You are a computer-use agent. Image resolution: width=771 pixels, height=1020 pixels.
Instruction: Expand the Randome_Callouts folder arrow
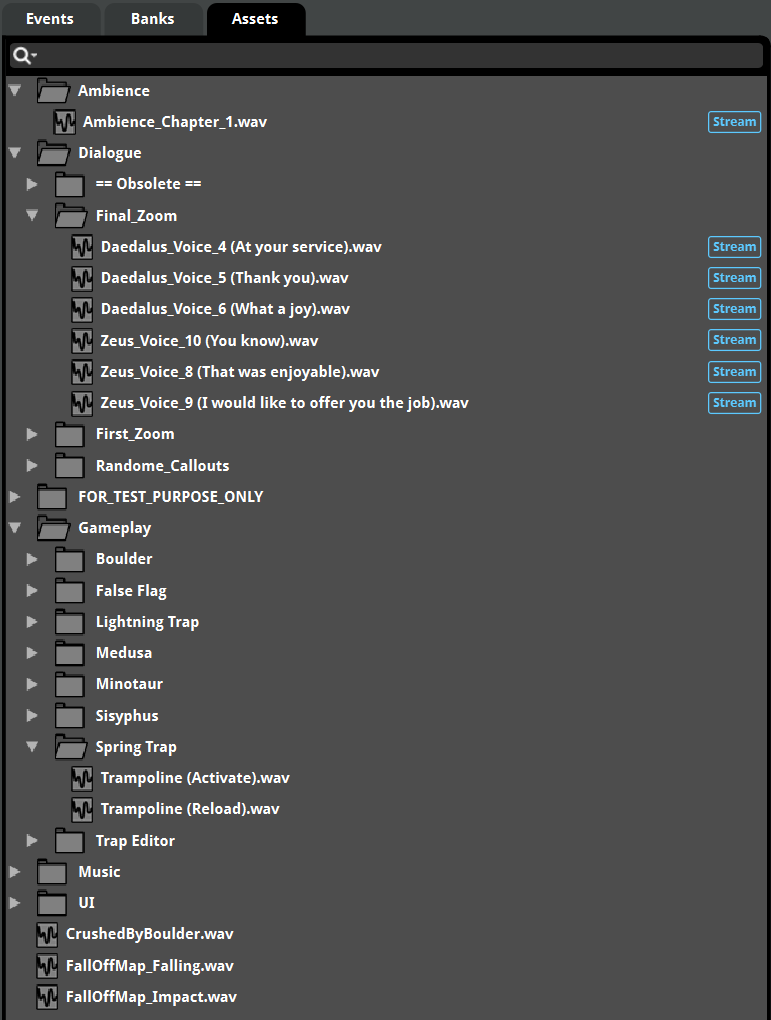point(32,465)
